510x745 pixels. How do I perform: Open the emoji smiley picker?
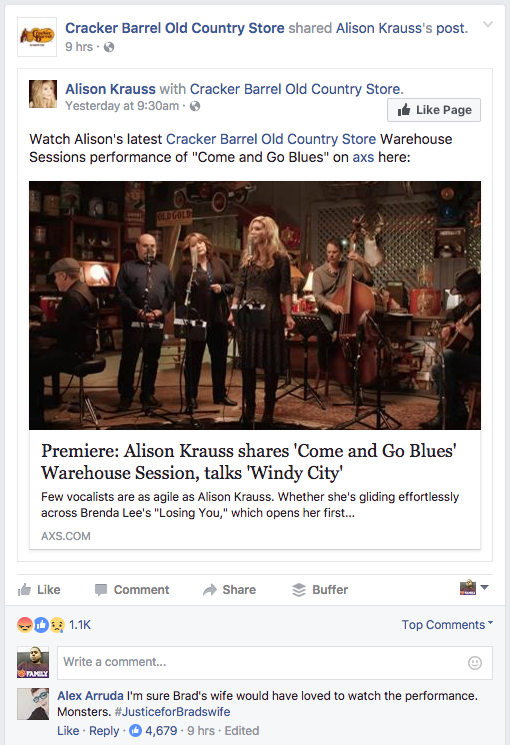pos(475,663)
